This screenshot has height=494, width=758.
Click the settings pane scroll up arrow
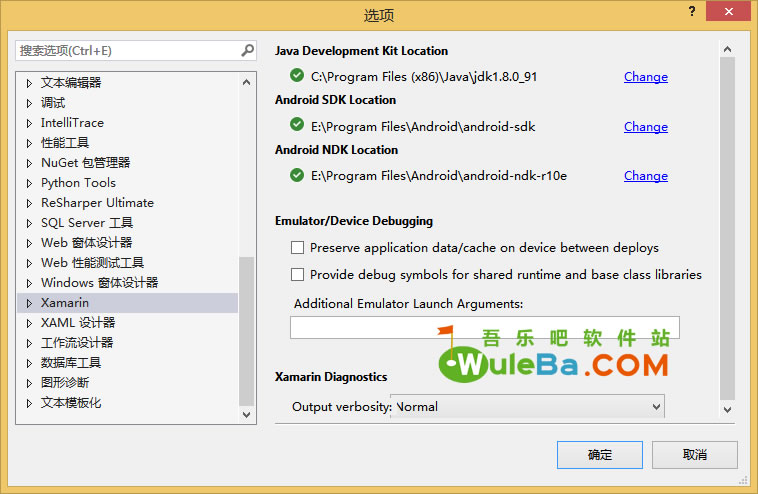[727, 49]
